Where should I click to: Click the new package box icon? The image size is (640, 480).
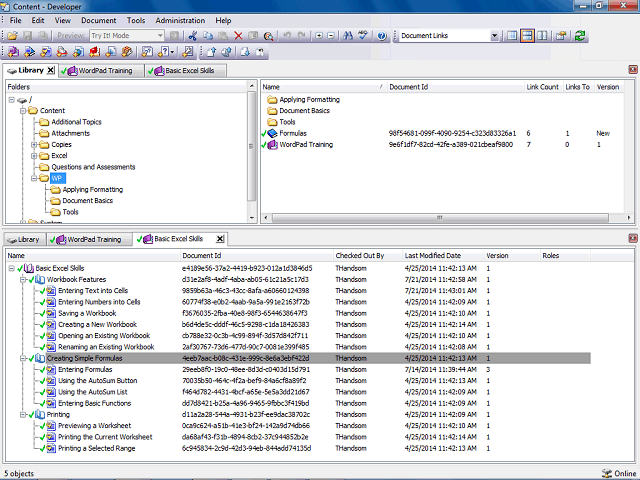click(127, 52)
